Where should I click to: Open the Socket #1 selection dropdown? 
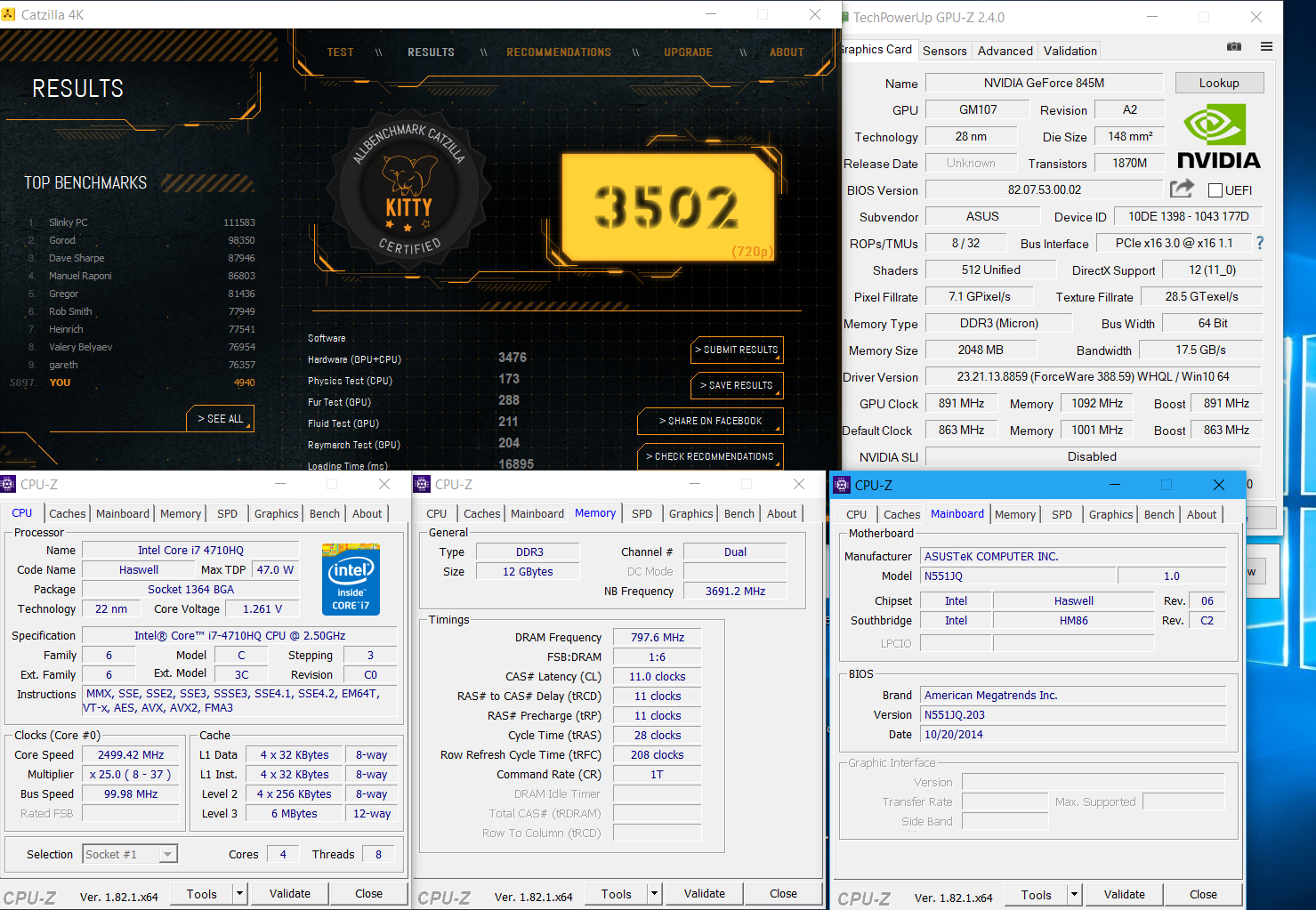[x=130, y=854]
